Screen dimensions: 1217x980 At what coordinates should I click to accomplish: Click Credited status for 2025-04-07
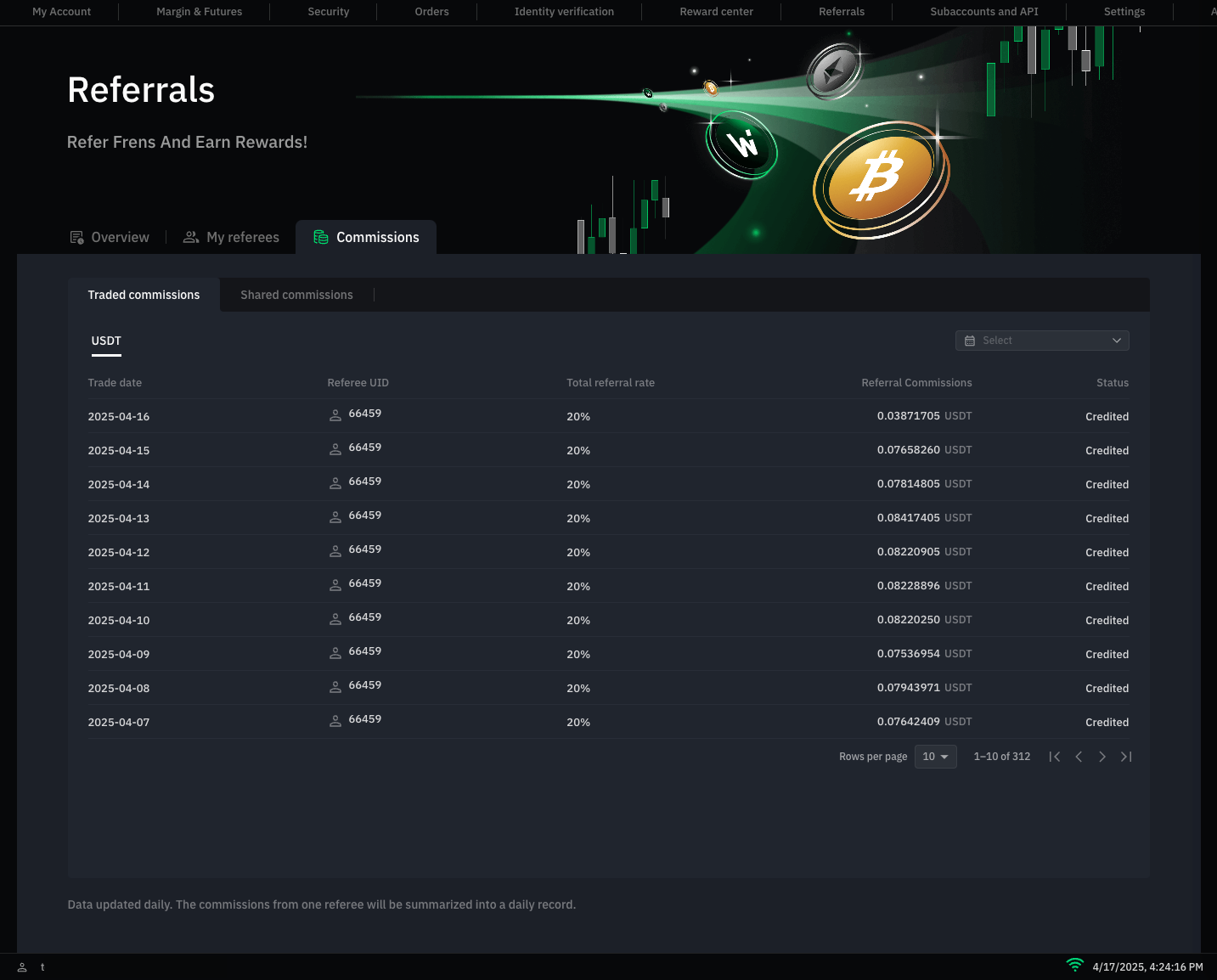1107,723
